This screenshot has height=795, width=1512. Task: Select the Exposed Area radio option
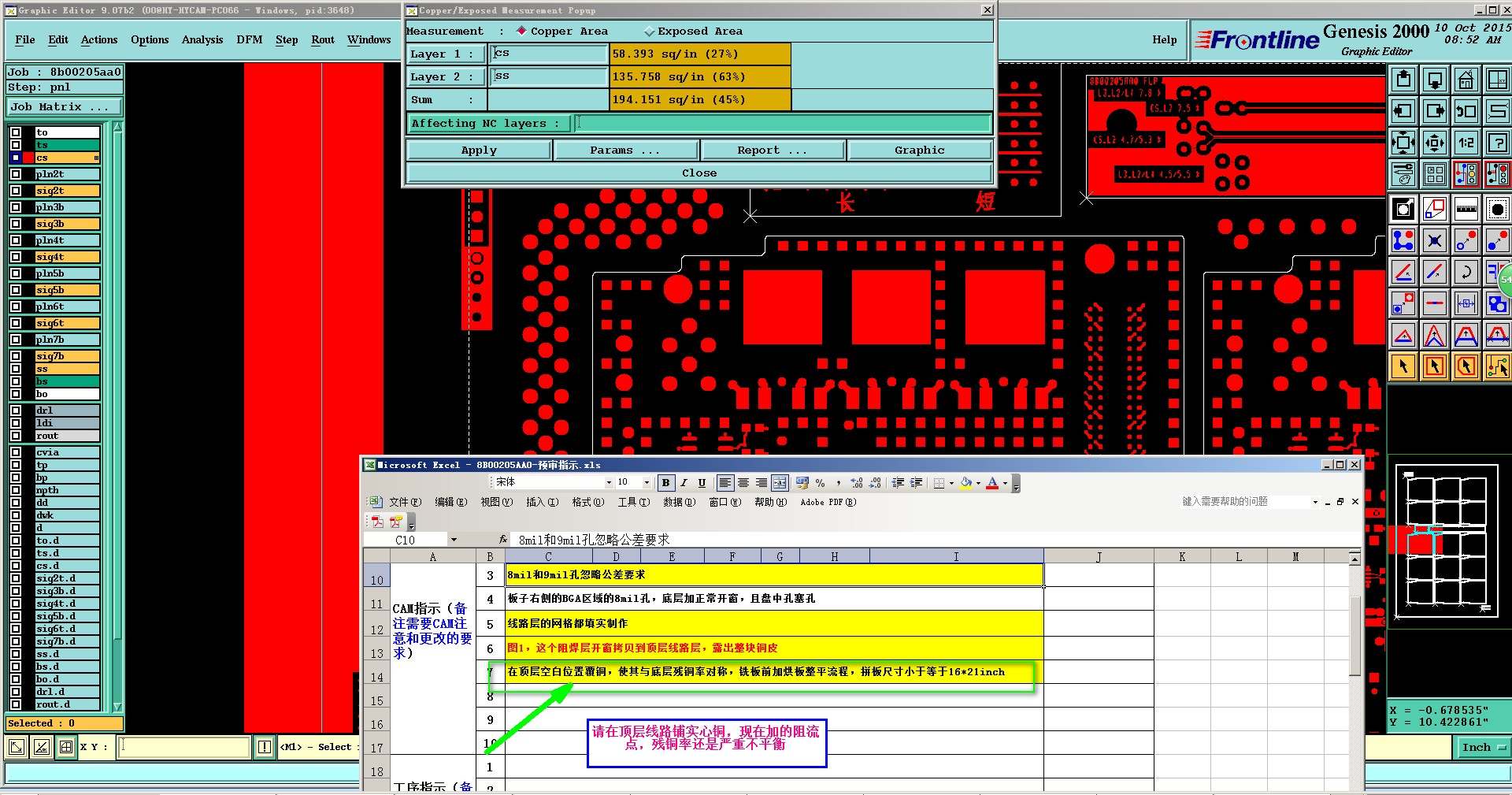(x=649, y=31)
